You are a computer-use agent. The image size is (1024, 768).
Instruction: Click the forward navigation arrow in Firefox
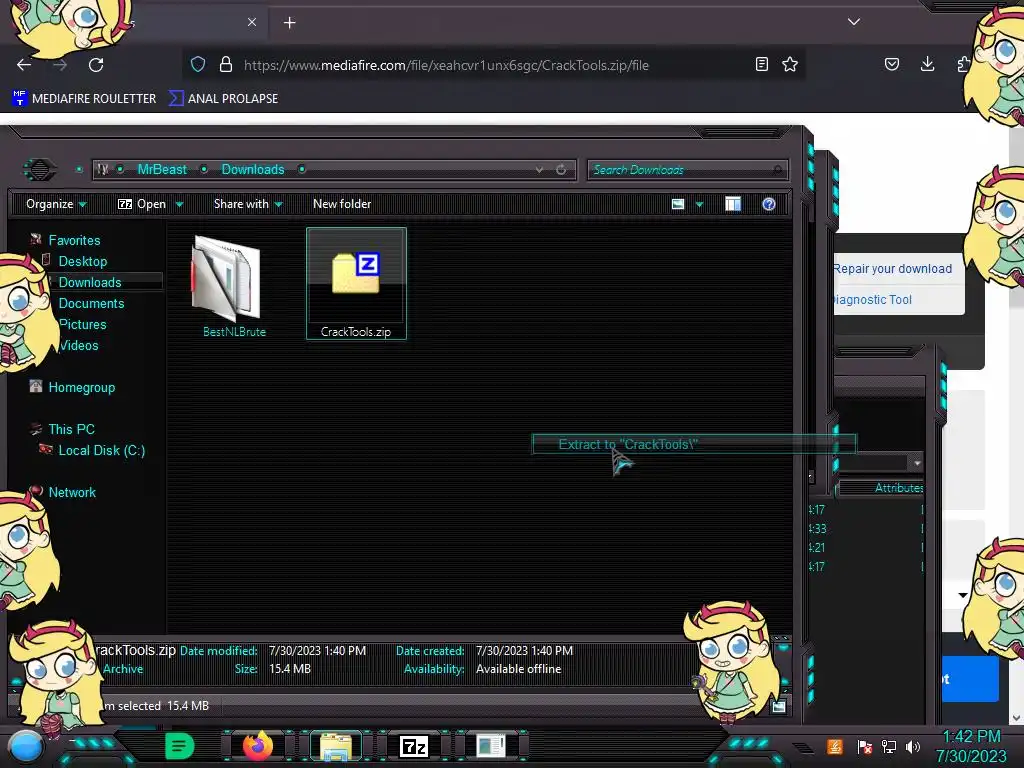[x=60, y=65]
